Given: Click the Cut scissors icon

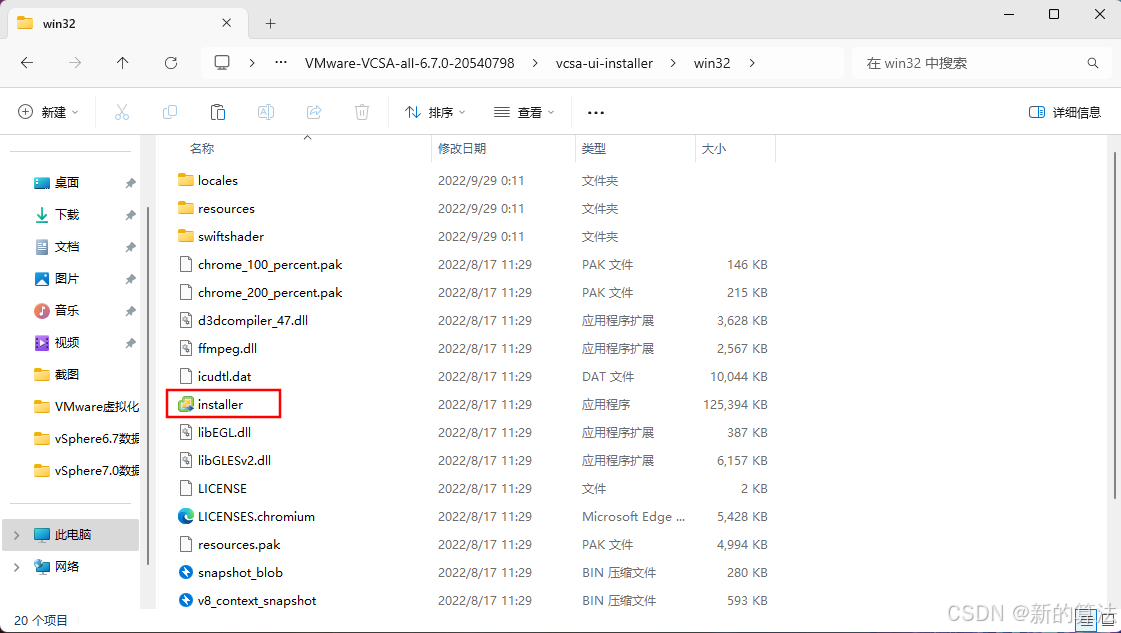Looking at the screenshot, I should 122,112.
